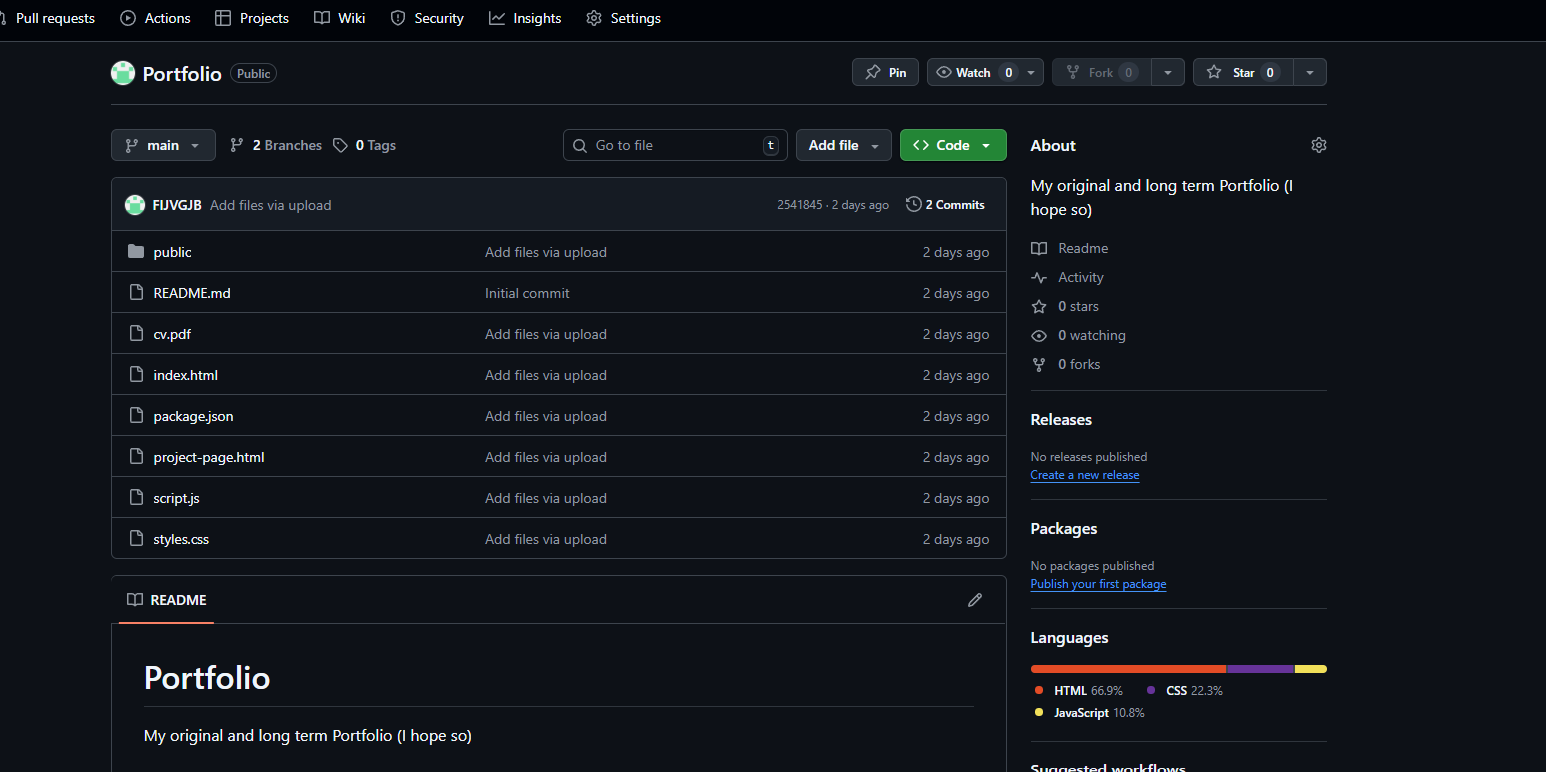Click the FIJVGJB username link
The height and width of the screenshot is (772, 1546).
(177, 205)
